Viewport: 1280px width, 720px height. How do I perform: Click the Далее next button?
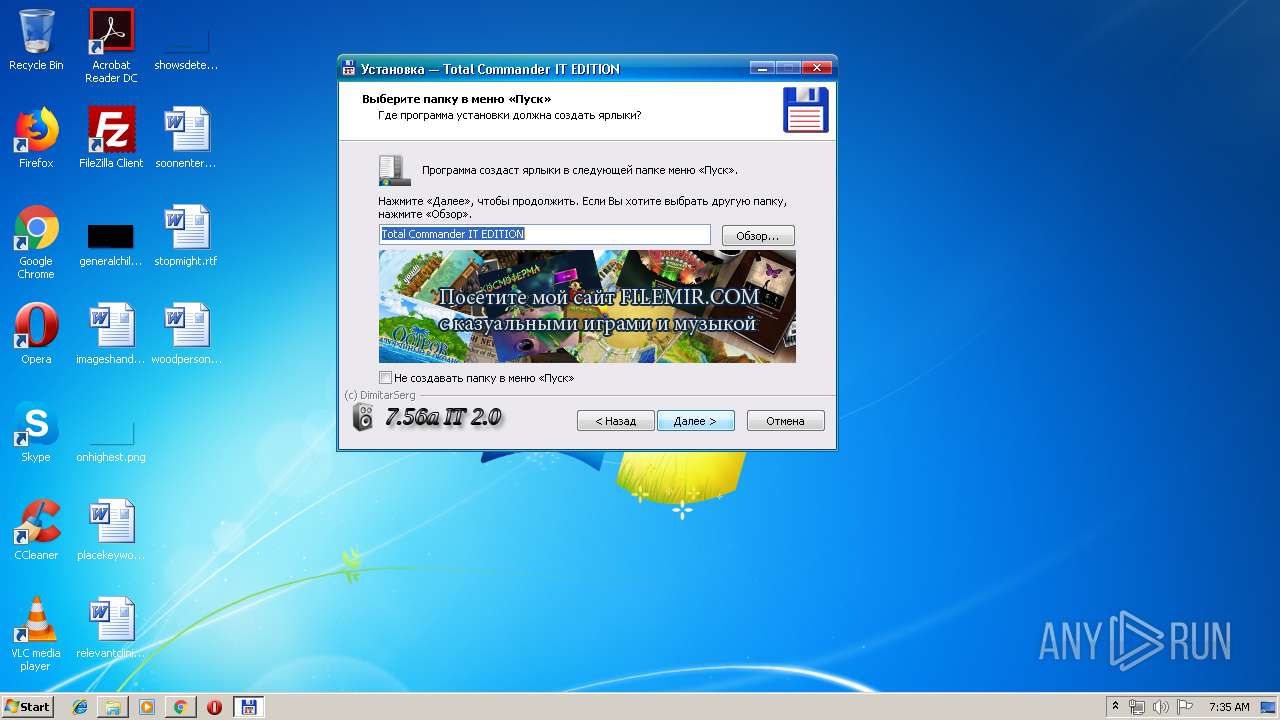(695, 421)
